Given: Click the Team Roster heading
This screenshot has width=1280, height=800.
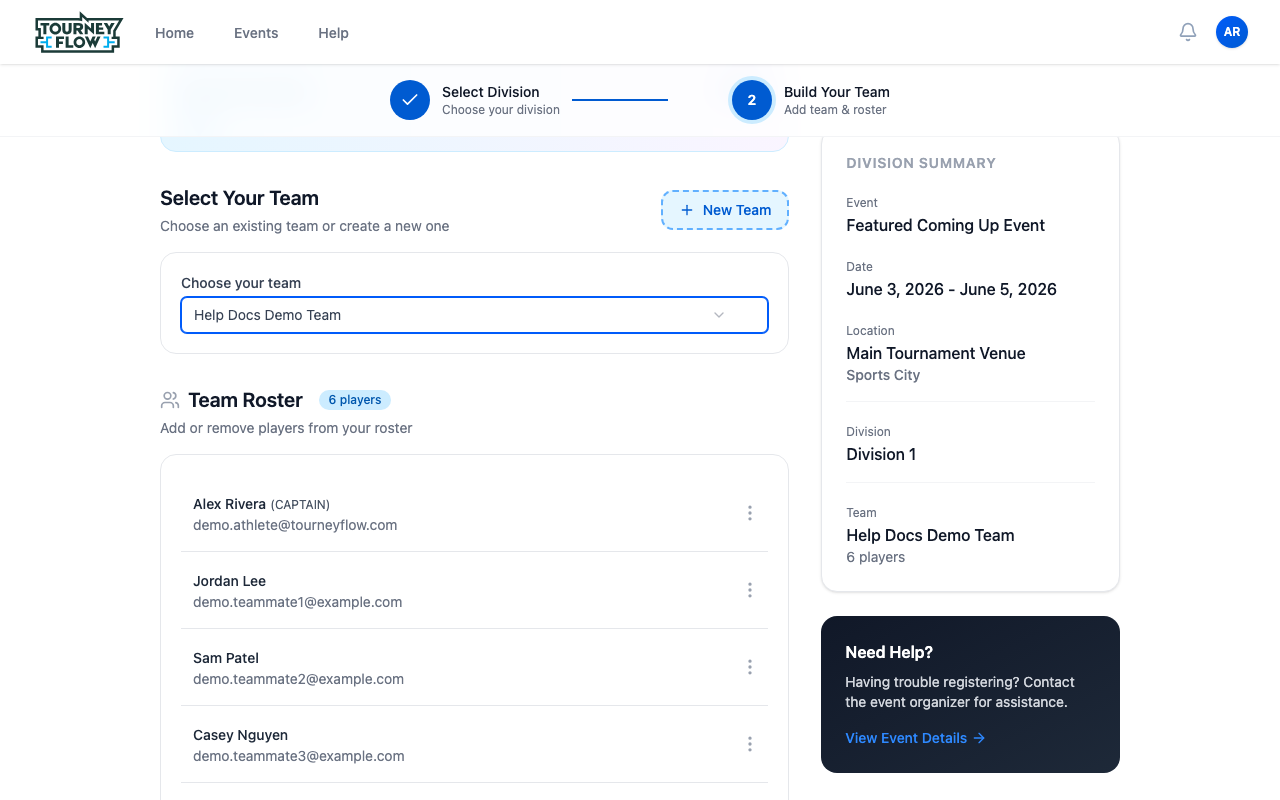Looking at the screenshot, I should click(x=245, y=400).
